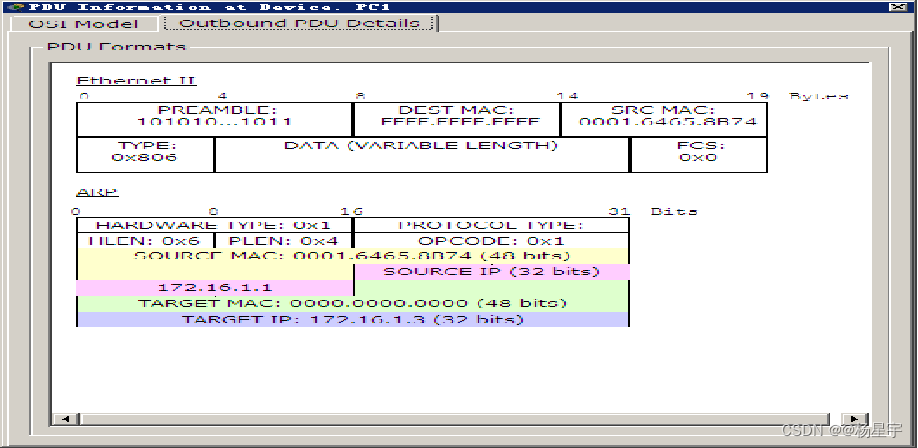Click the OPCODE 0x1 field

click(491, 241)
